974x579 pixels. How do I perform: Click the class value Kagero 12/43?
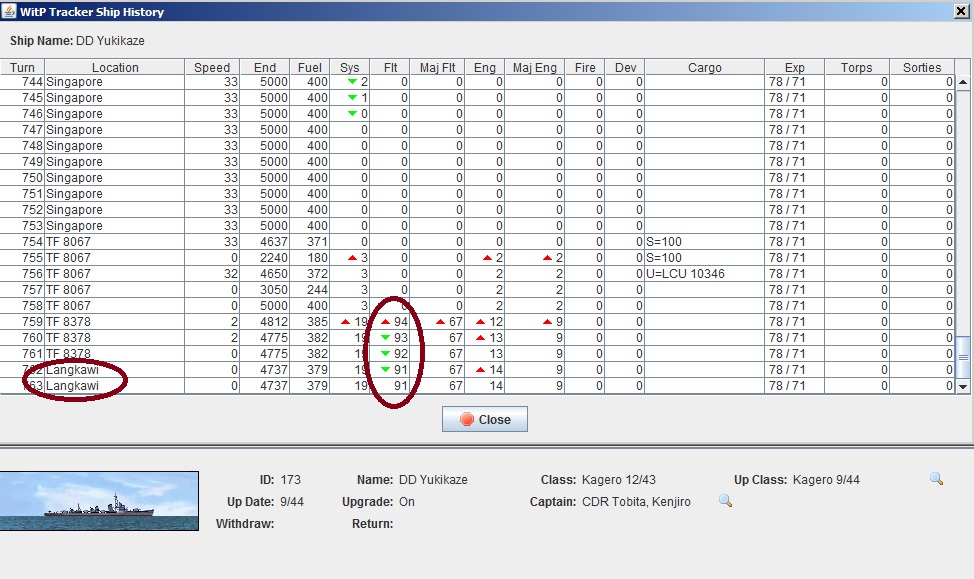point(619,480)
